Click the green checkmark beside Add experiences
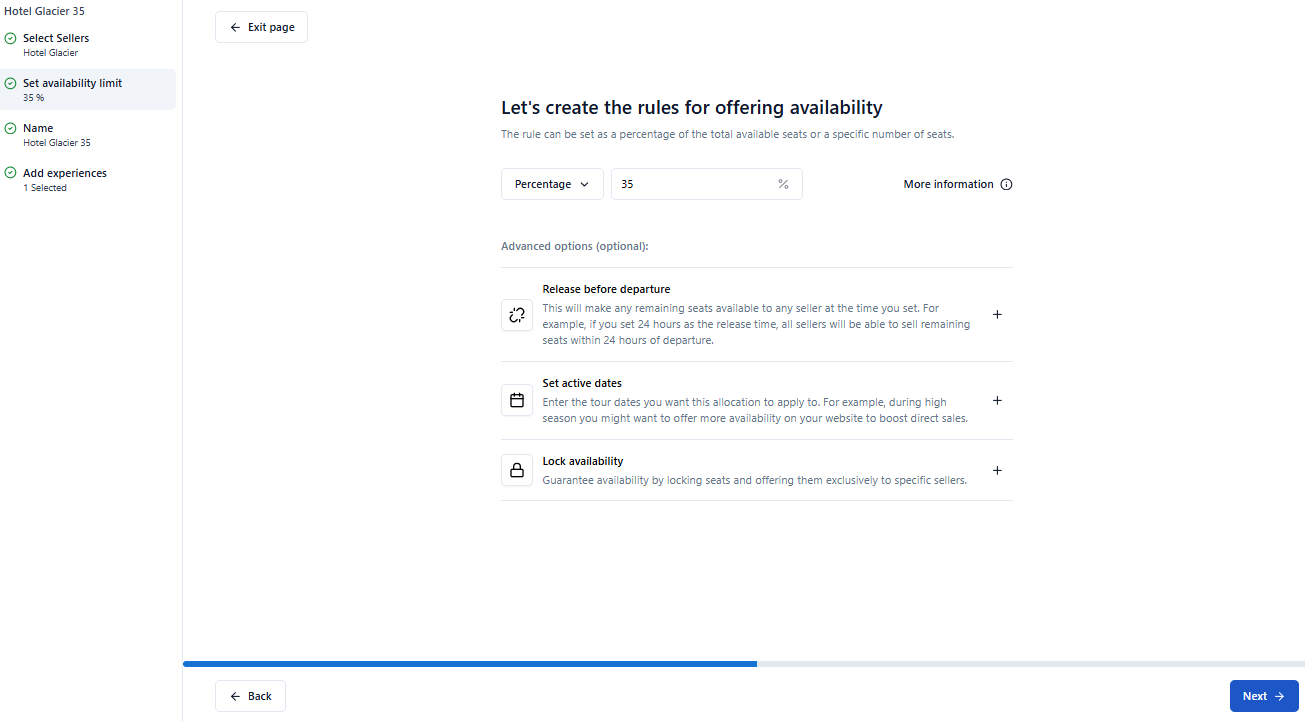The height and width of the screenshot is (722, 1305). 10,173
